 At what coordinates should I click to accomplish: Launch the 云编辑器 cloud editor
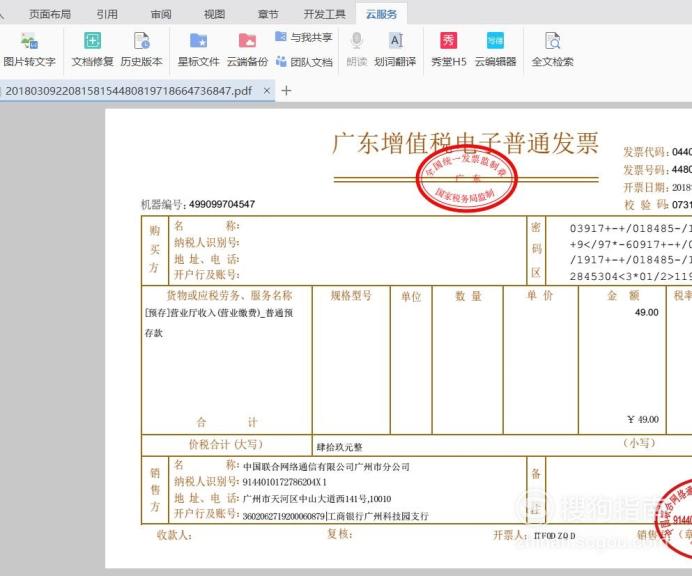pyautogui.click(x=495, y=49)
